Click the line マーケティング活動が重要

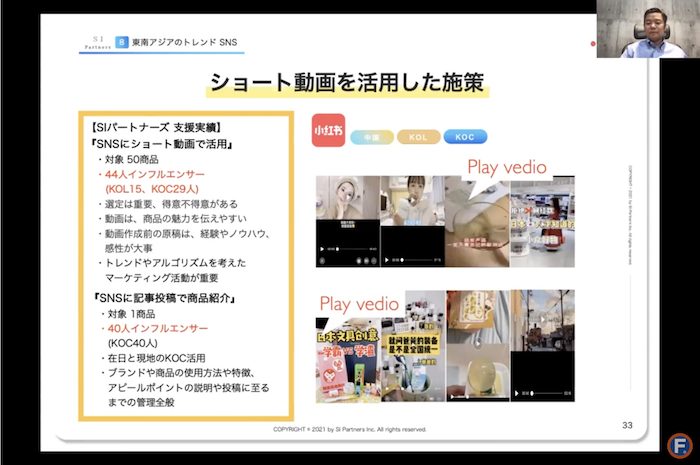pyautogui.click(x=162, y=278)
